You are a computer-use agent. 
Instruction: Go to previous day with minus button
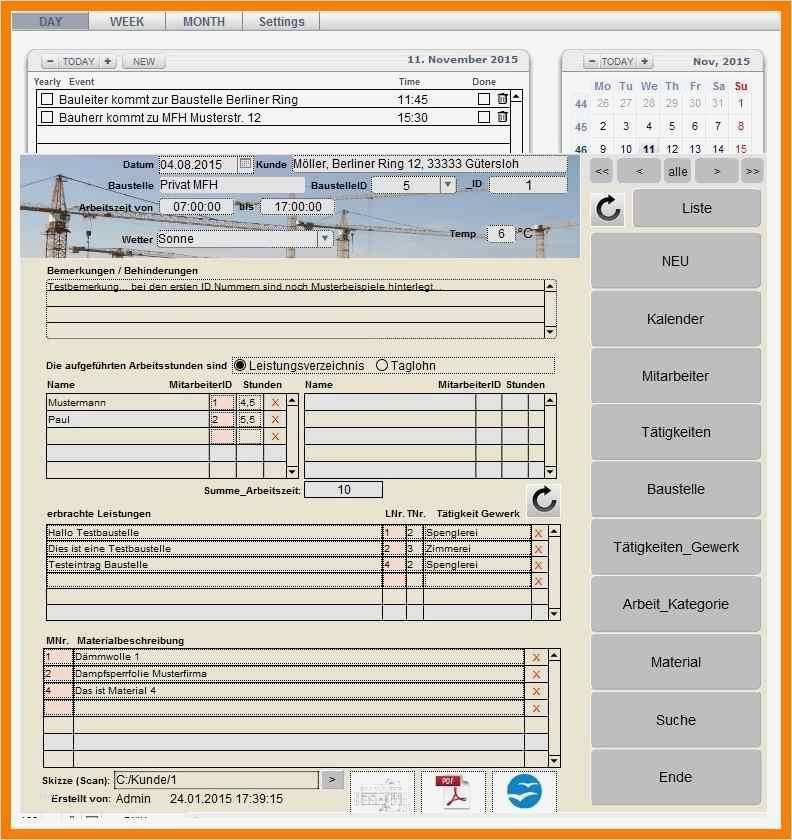tap(50, 62)
